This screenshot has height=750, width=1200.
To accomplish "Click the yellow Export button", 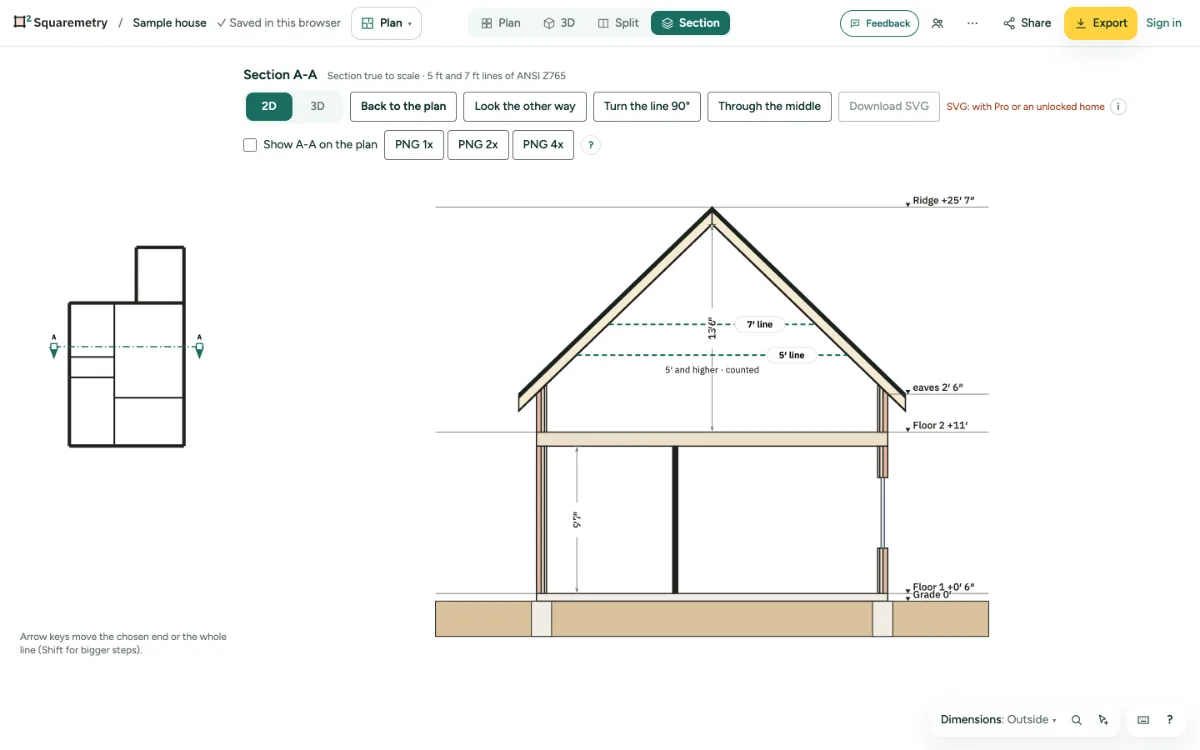I will coord(1100,23).
